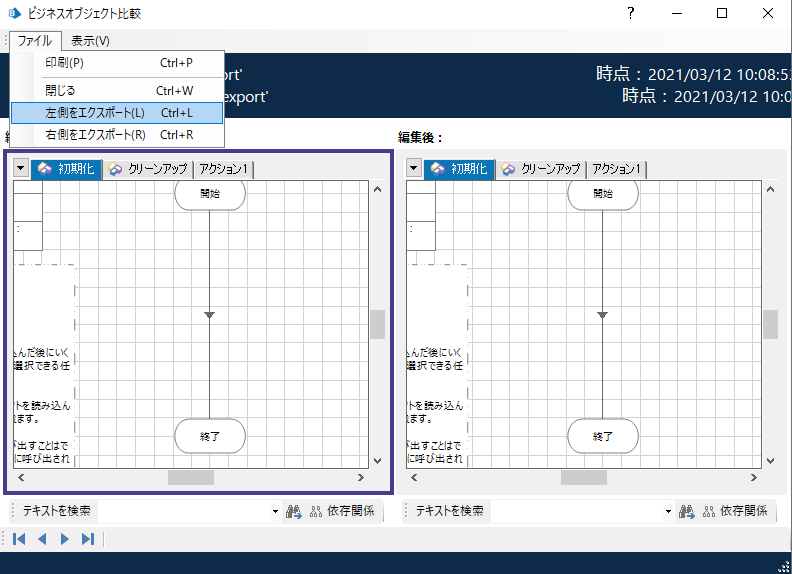Click left pane scroll up arrow

[x=378, y=189]
